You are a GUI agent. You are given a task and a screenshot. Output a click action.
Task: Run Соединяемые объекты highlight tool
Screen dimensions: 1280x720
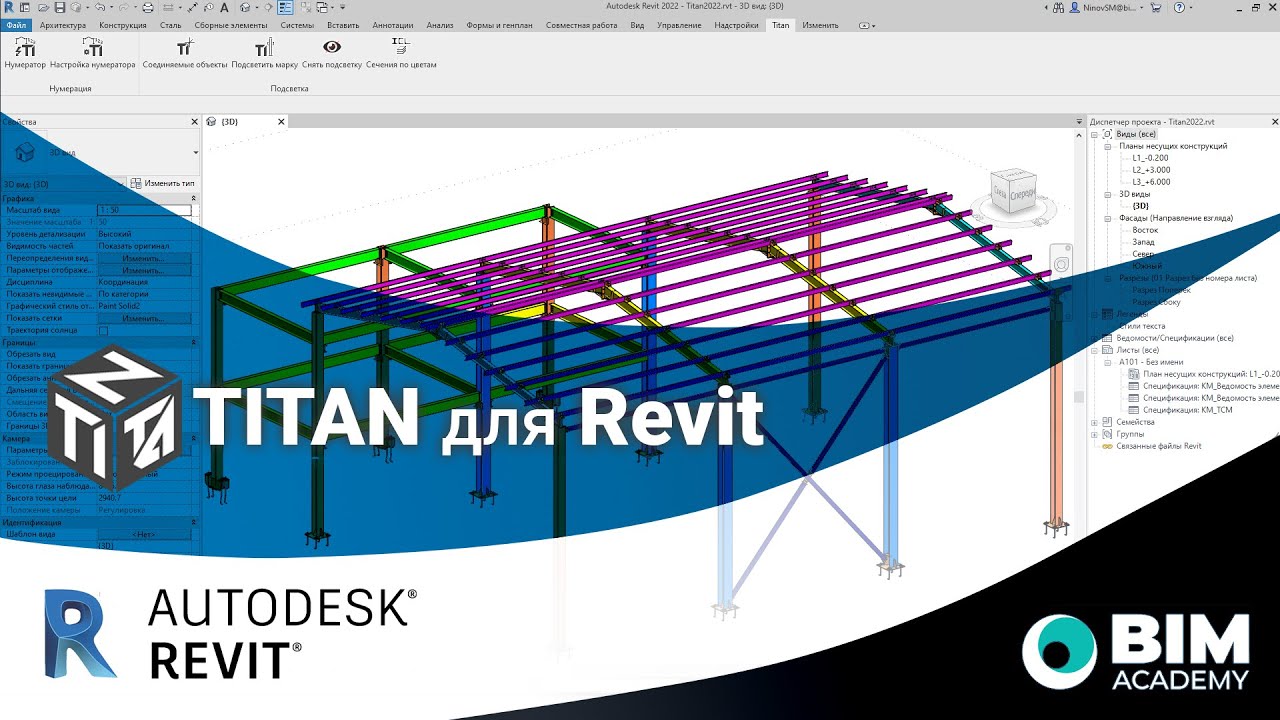click(185, 54)
